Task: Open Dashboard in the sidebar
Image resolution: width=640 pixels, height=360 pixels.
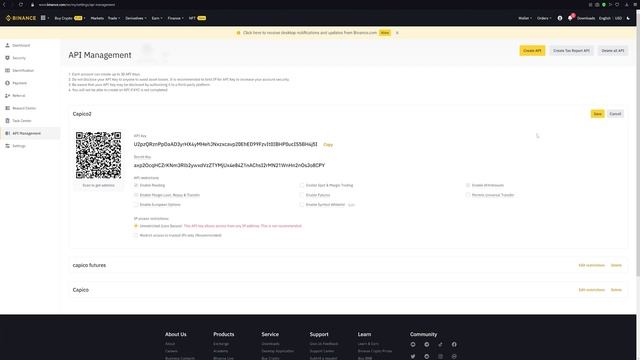Action: pyautogui.click(x=21, y=45)
